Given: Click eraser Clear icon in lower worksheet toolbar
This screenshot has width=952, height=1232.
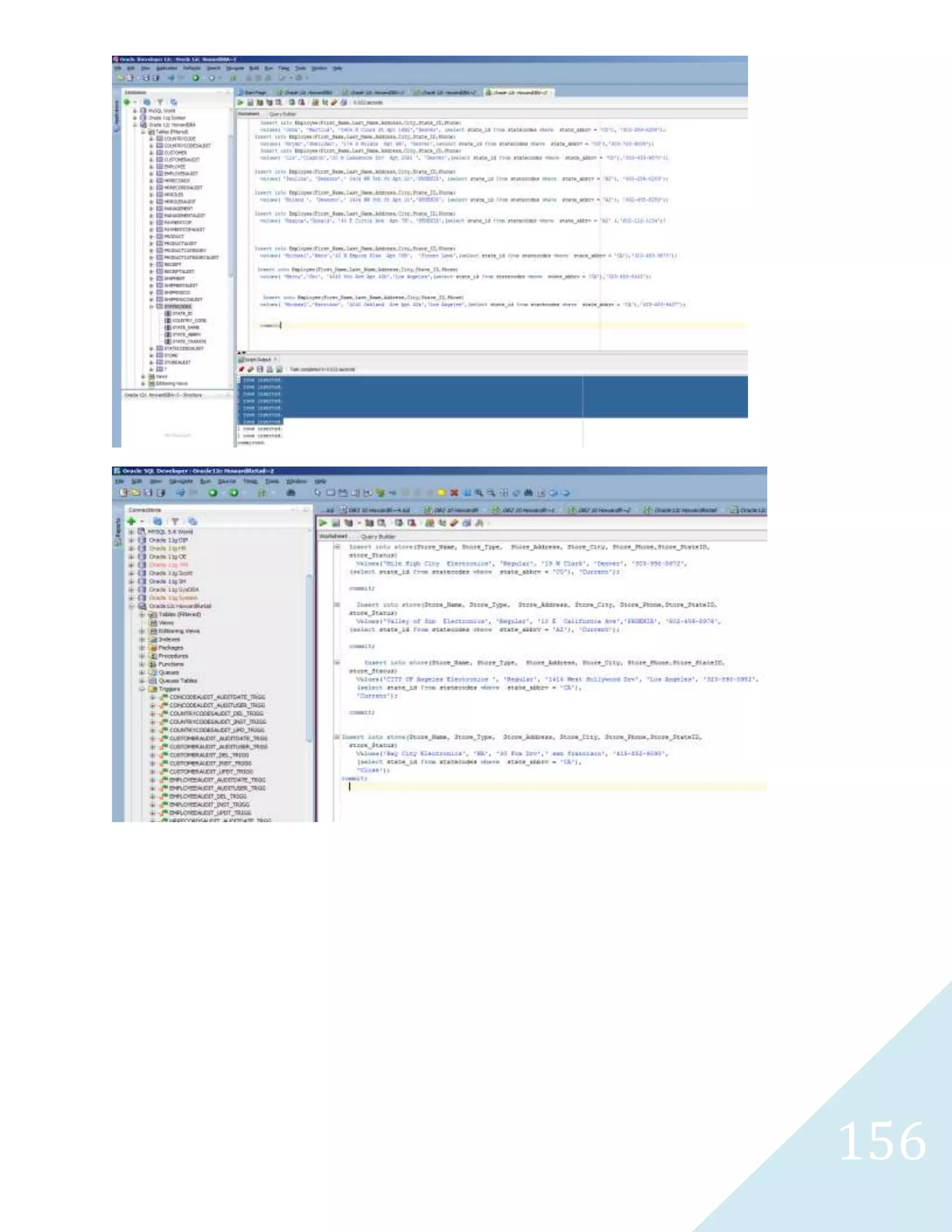Looking at the screenshot, I should [x=454, y=523].
